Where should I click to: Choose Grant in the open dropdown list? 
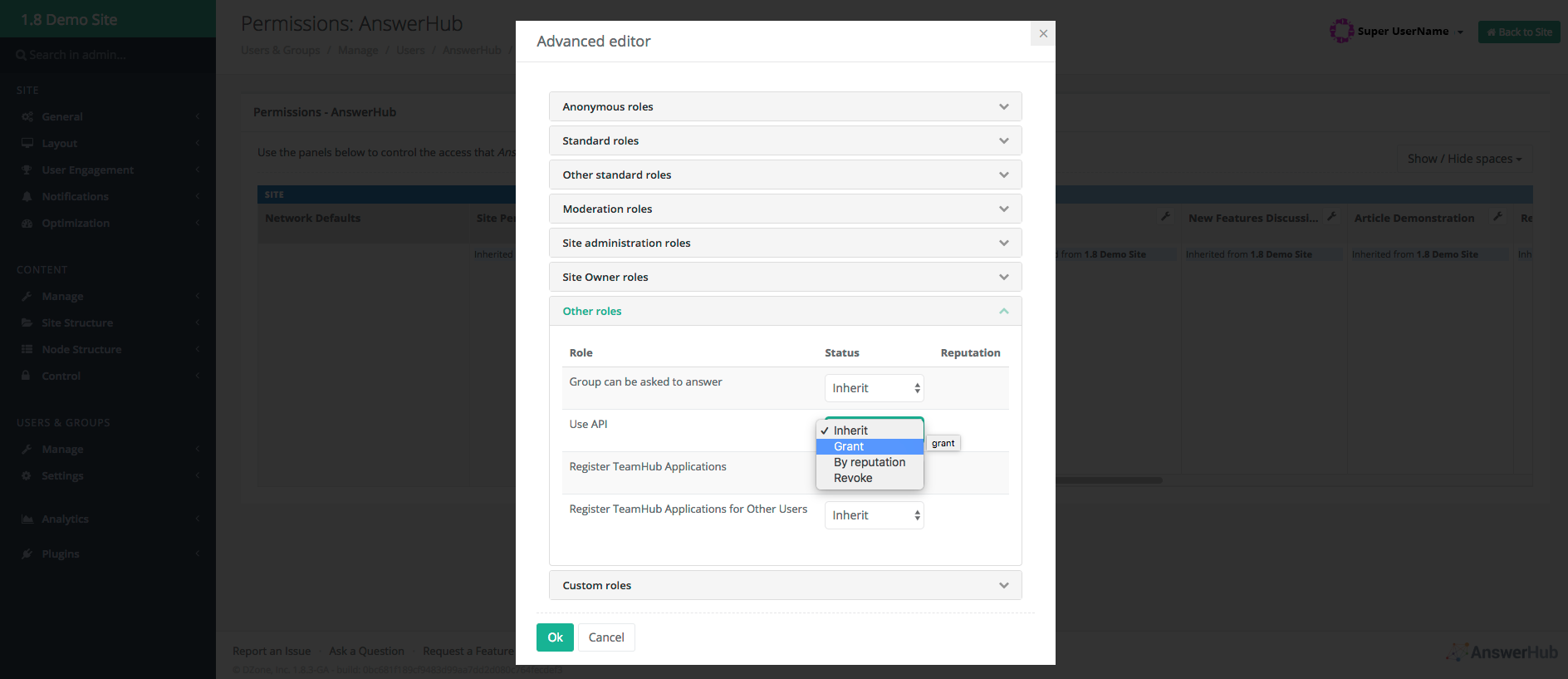[x=870, y=446]
